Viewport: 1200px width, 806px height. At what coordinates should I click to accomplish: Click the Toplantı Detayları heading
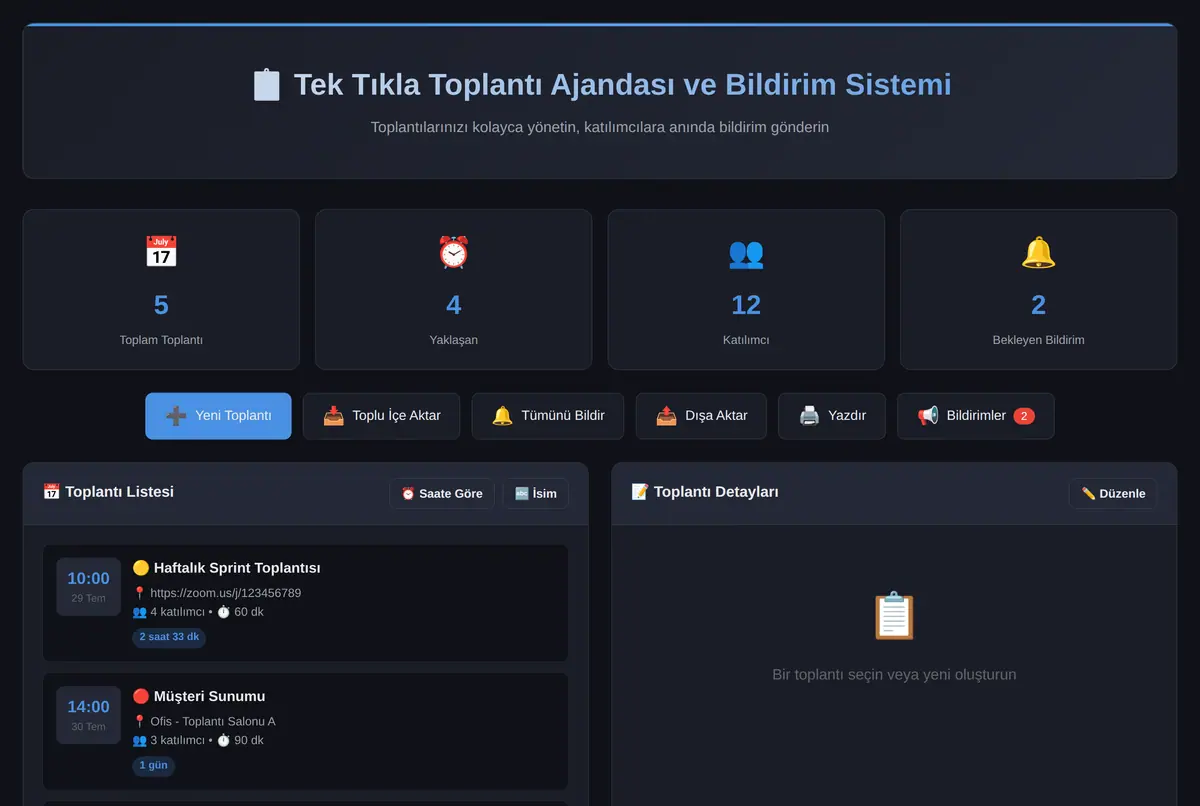(705, 492)
